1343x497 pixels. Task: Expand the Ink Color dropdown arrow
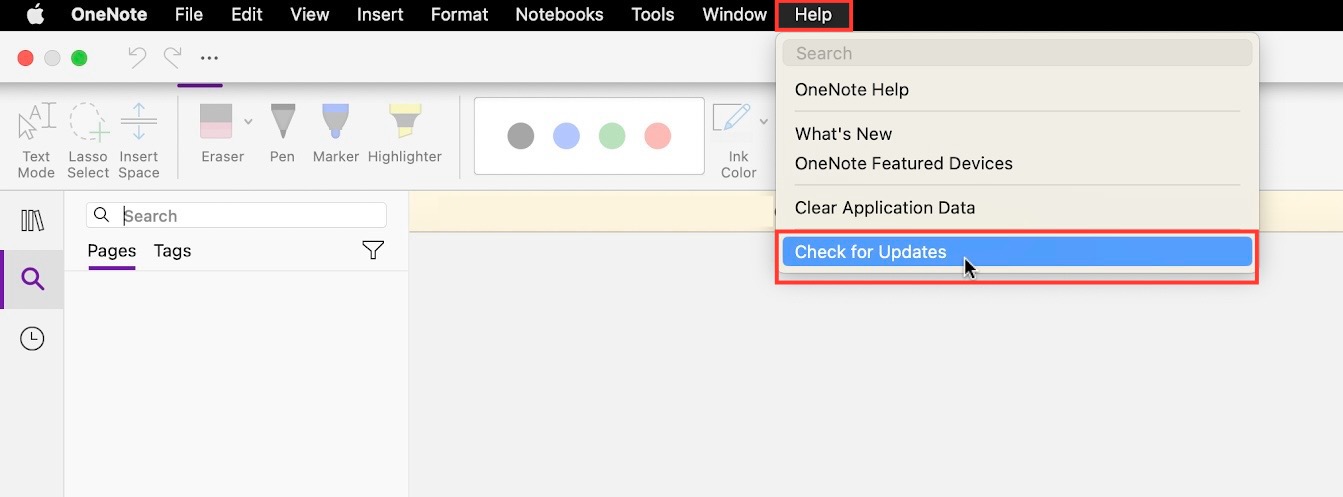click(x=764, y=122)
